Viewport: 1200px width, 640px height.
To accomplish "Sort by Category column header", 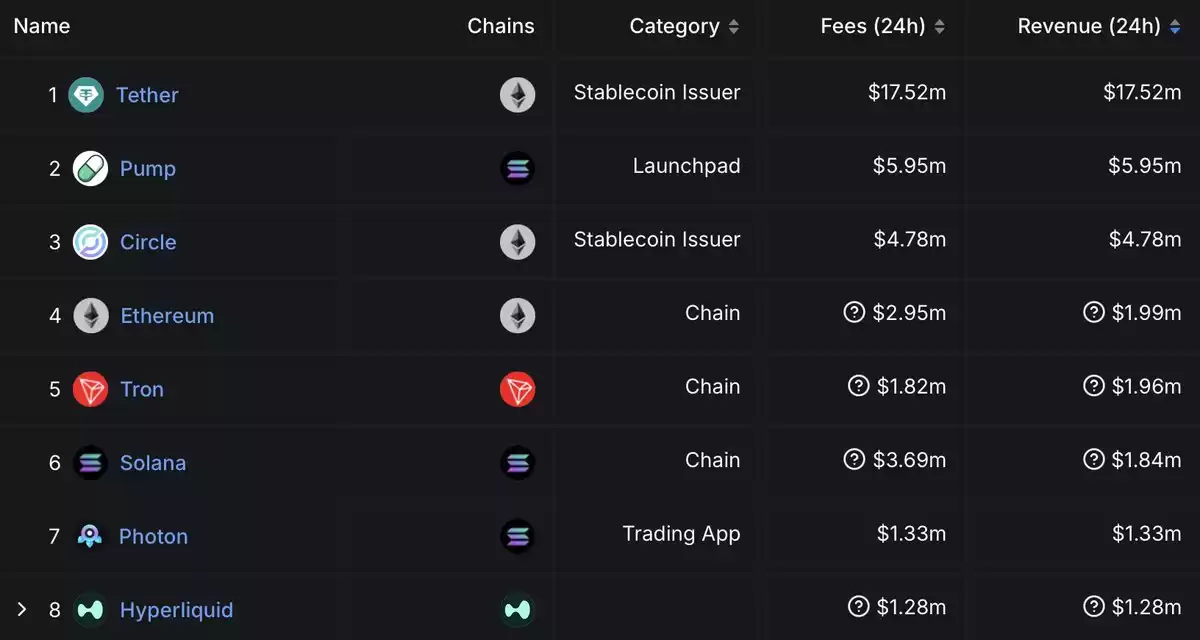I will click(x=684, y=27).
